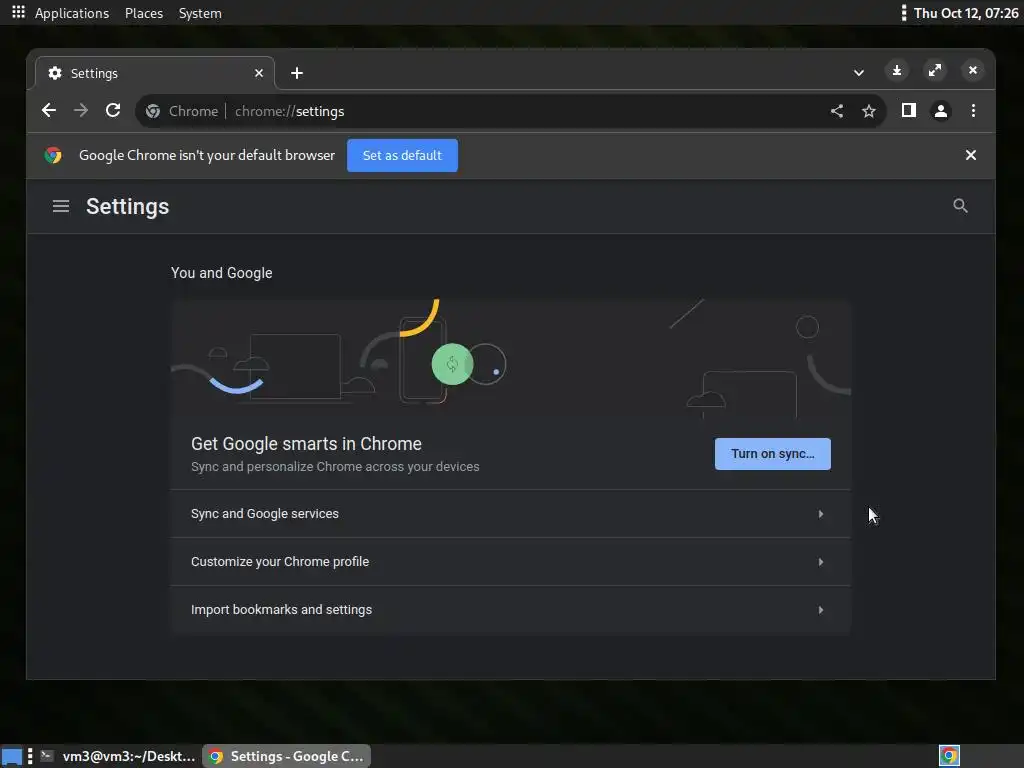The height and width of the screenshot is (768, 1024).
Task: Set Chrome as default browser
Action: click(402, 155)
